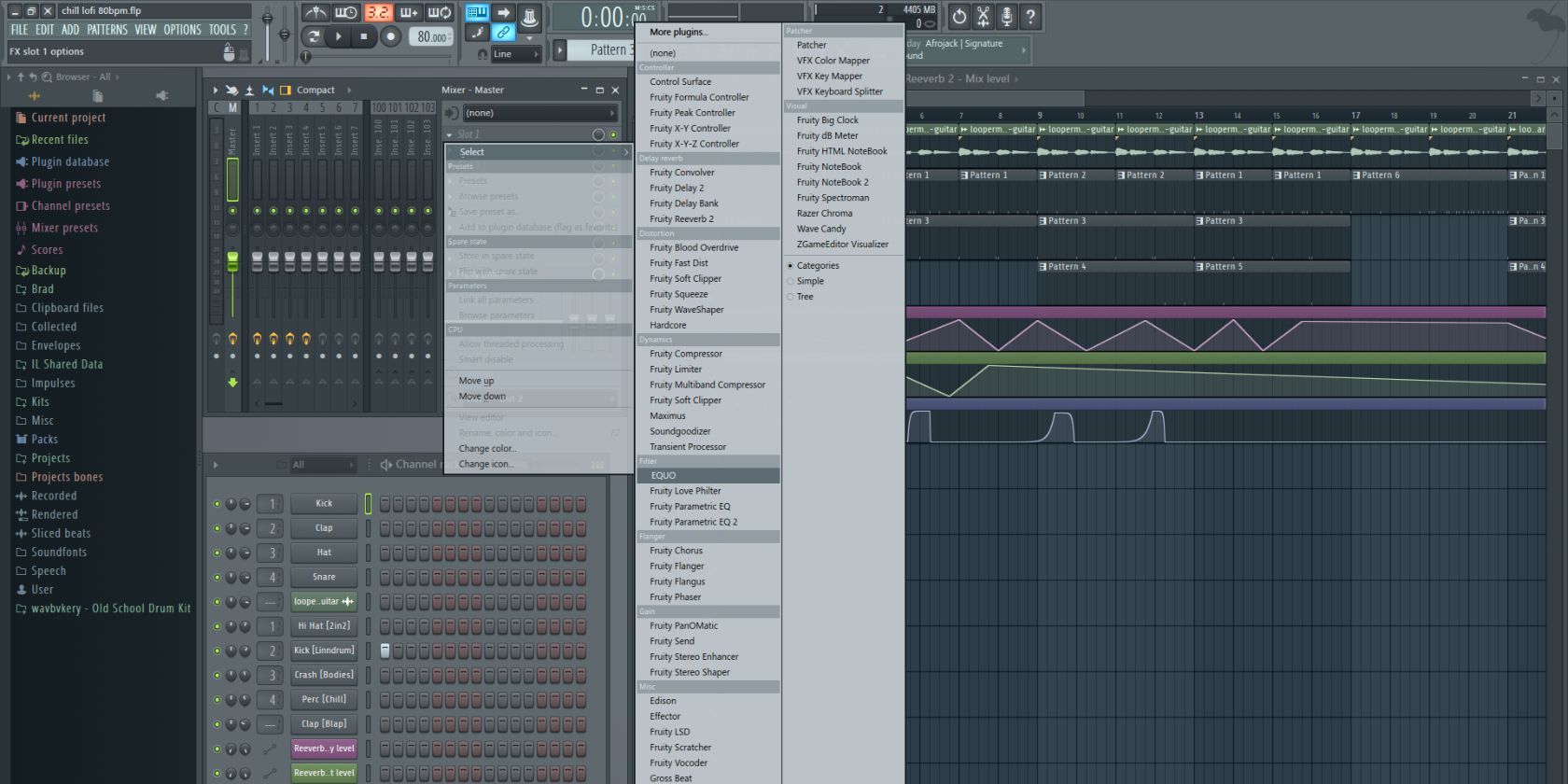Switch pattern/song mode button
The width and height of the screenshot is (1568, 784).
tap(314, 36)
